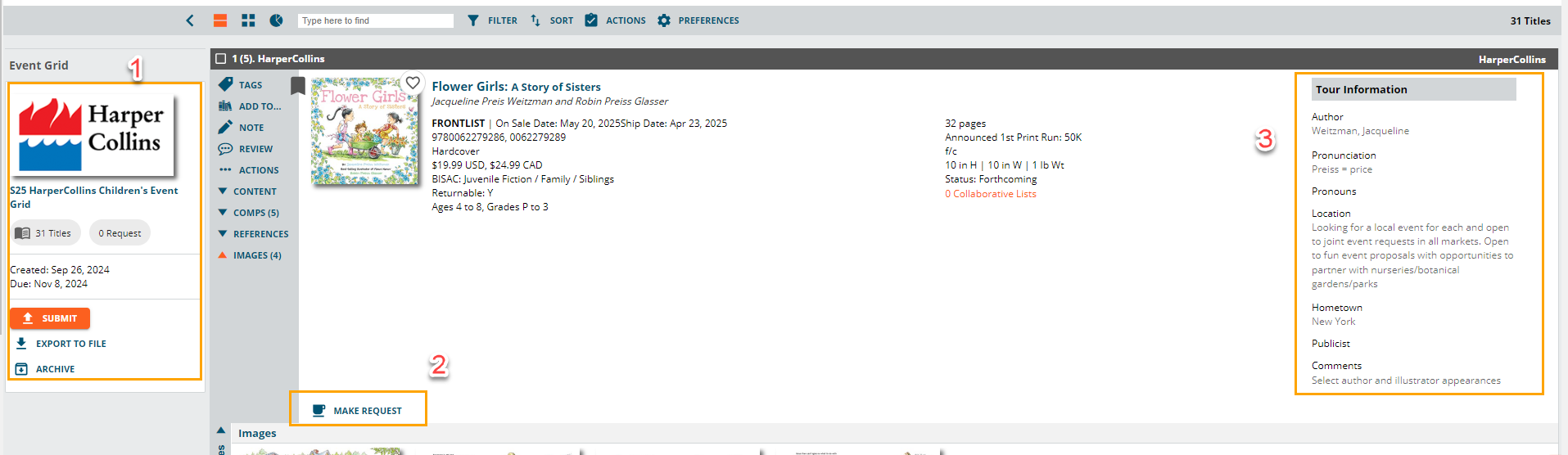Switch to grid tile view icon
Image resolution: width=1568 pixels, height=455 pixels.
248,20
